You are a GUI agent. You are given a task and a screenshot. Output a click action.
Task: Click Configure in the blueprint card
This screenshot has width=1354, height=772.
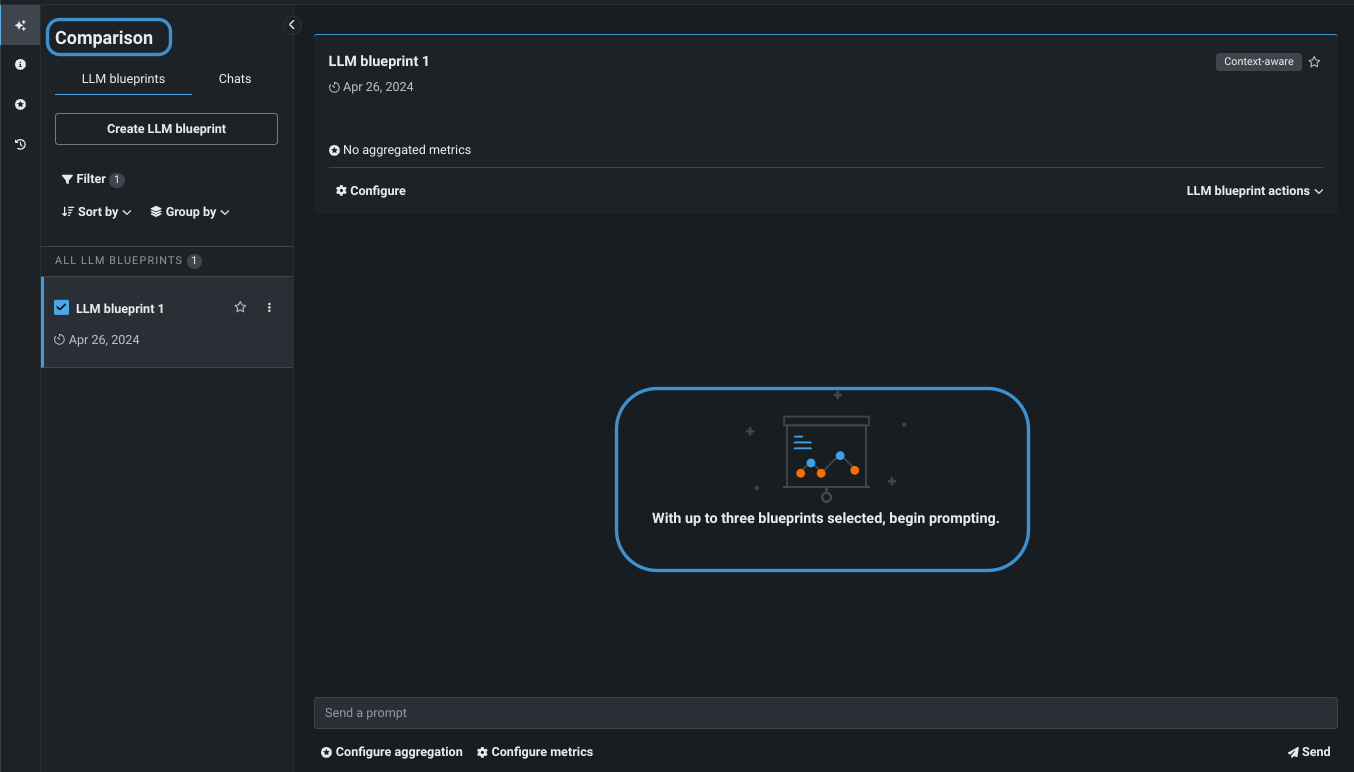371,191
